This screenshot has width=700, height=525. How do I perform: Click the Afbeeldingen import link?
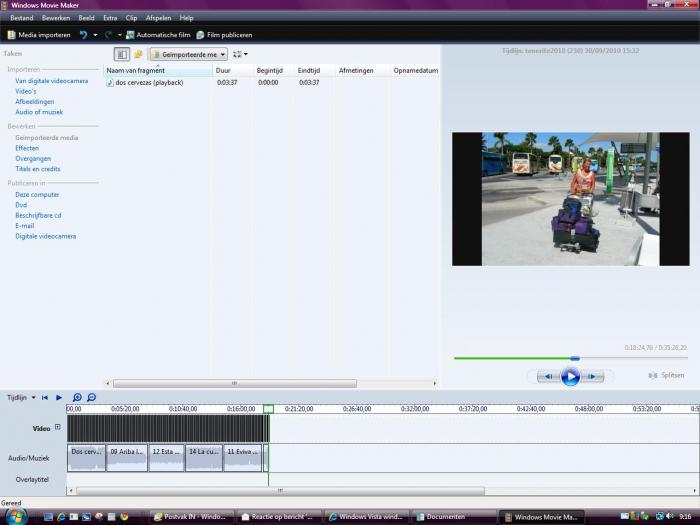point(34,102)
